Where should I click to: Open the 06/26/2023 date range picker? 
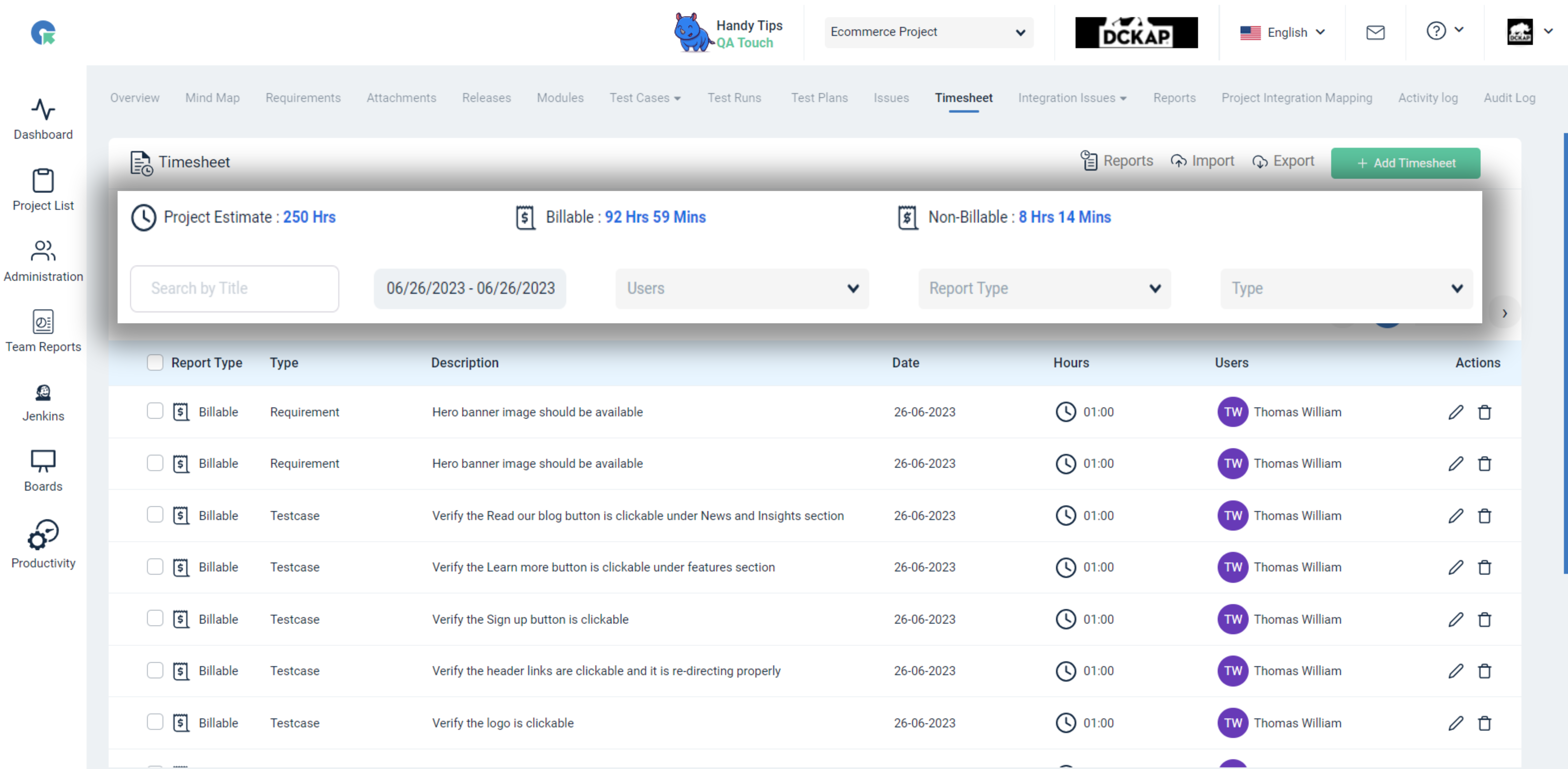[470, 288]
